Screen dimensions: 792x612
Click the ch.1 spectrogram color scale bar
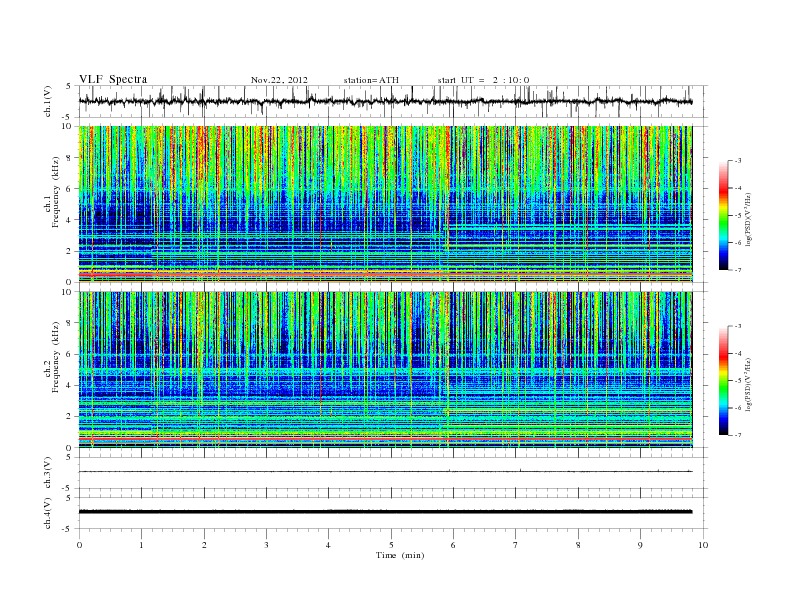pos(723,216)
